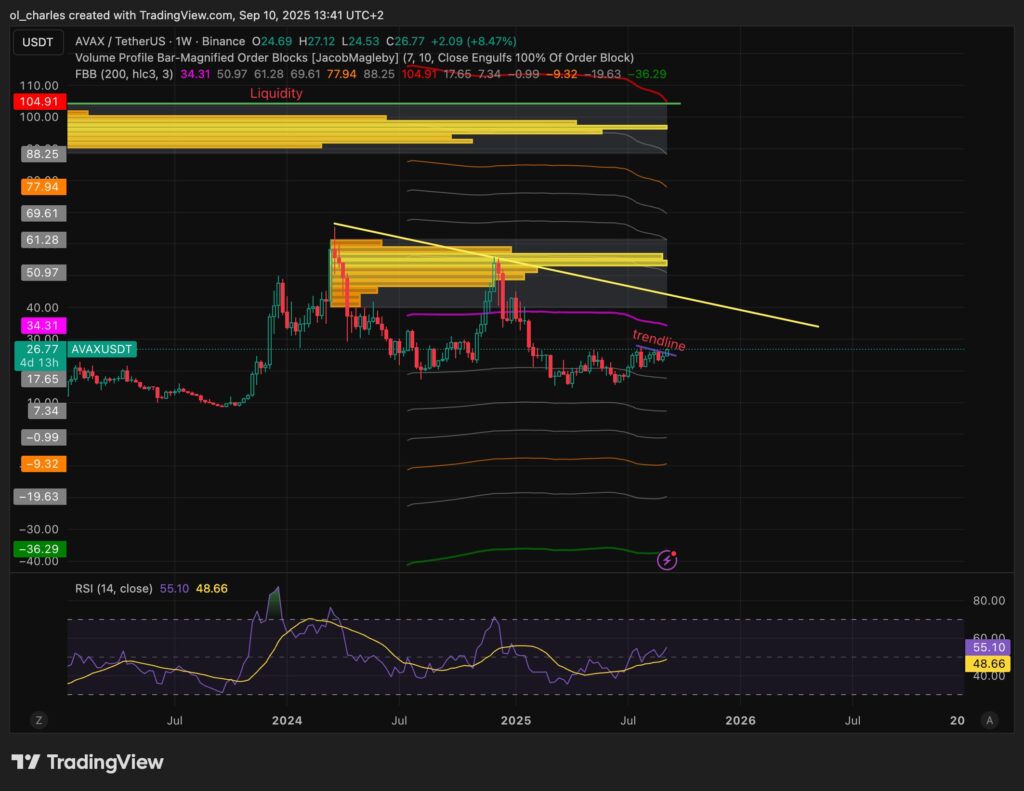
Task: Click the FBB (200, hlc3, 3) indicator legend
Action: click(122, 74)
